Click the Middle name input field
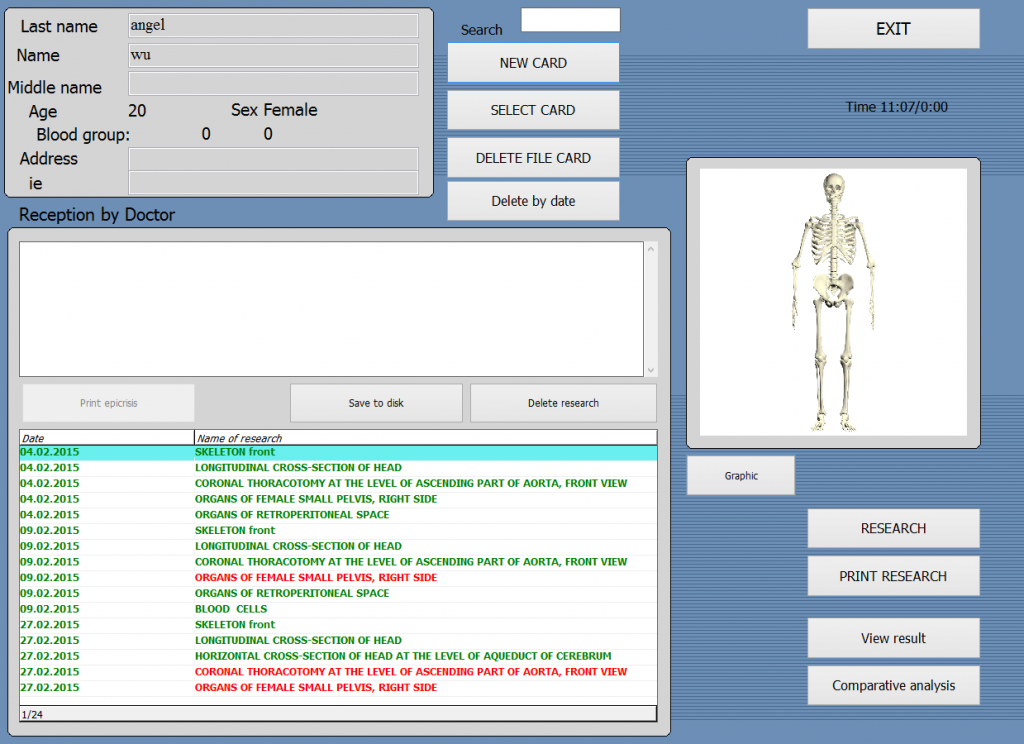The width and height of the screenshot is (1024, 744). point(272,86)
